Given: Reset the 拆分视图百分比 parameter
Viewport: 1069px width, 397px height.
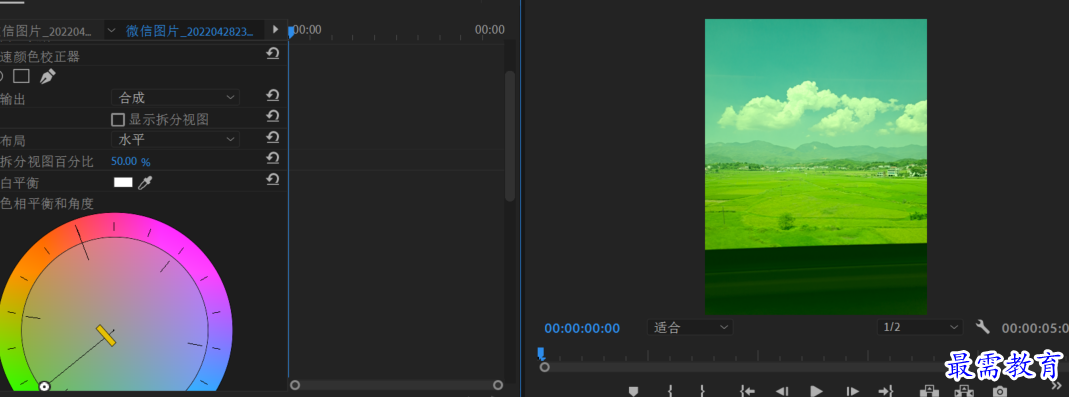Looking at the screenshot, I should click(x=273, y=159).
